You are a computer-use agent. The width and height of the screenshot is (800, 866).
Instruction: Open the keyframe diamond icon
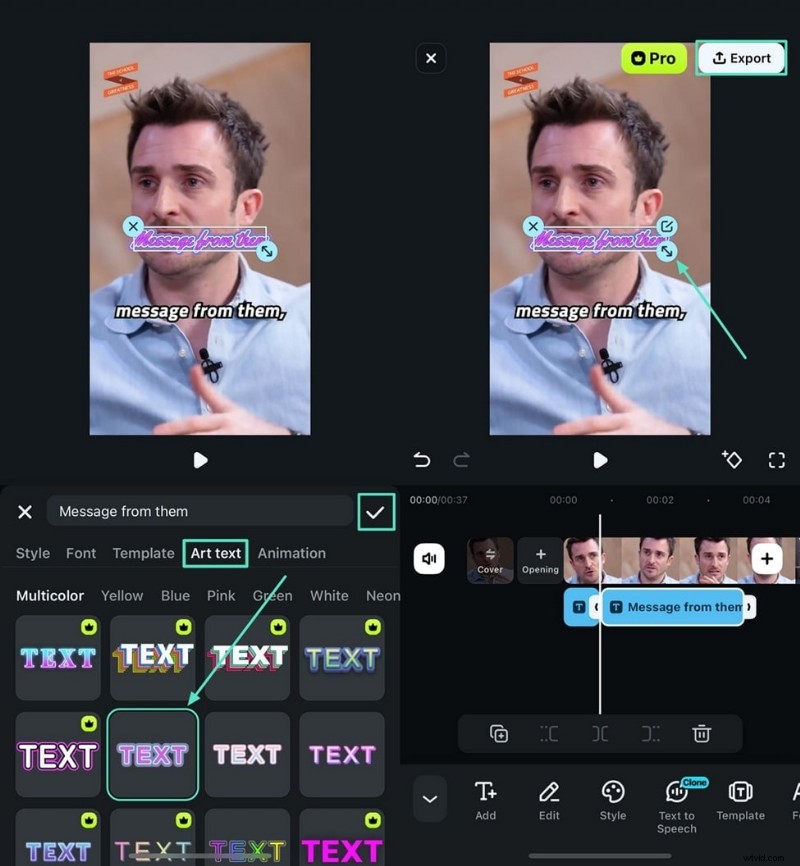coord(733,460)
